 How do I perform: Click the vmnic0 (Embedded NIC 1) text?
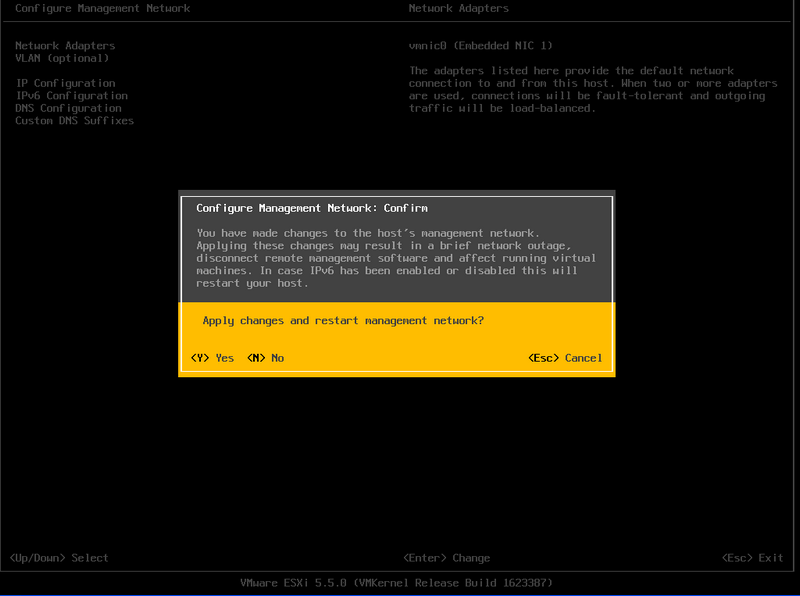(x=480, y=45)
